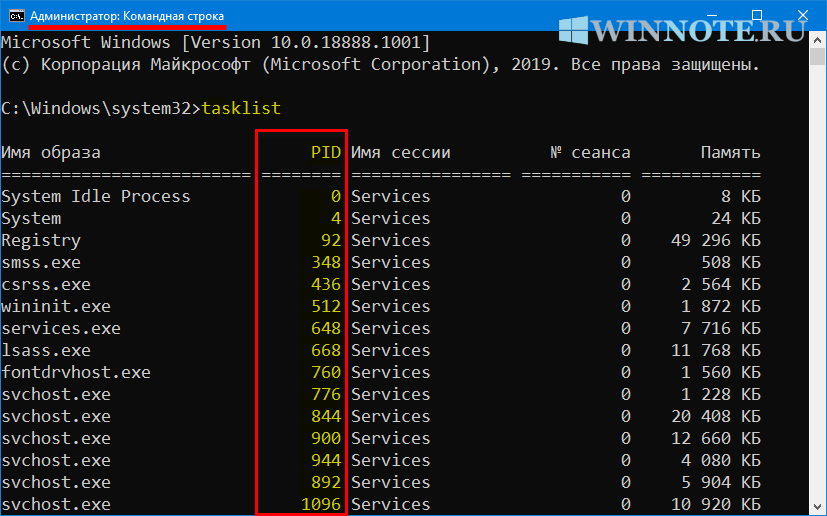Click memory value "49 296 КБ"
Image resolution: width=827 pixels, height=516 pixels.
(x=716, y=241)
